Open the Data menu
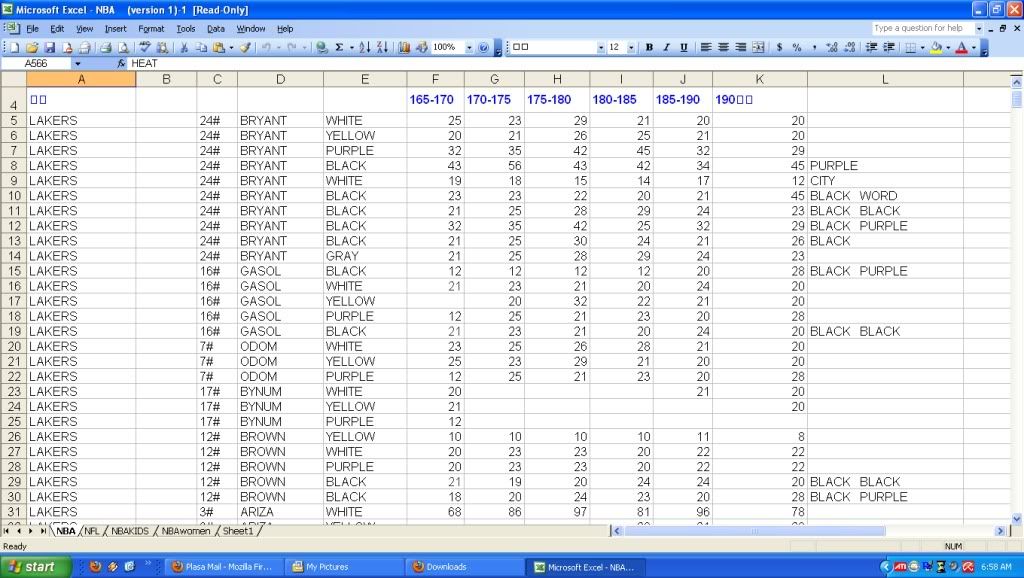 tap(216, 29)
